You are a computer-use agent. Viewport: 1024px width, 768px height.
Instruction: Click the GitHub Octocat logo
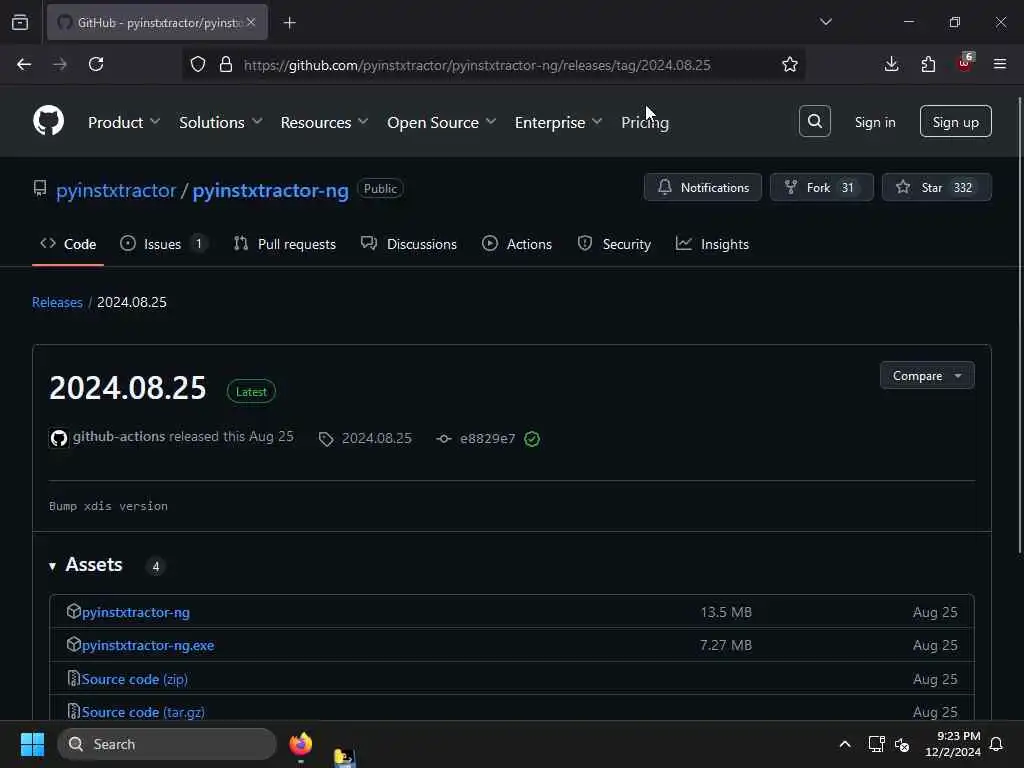48,121
